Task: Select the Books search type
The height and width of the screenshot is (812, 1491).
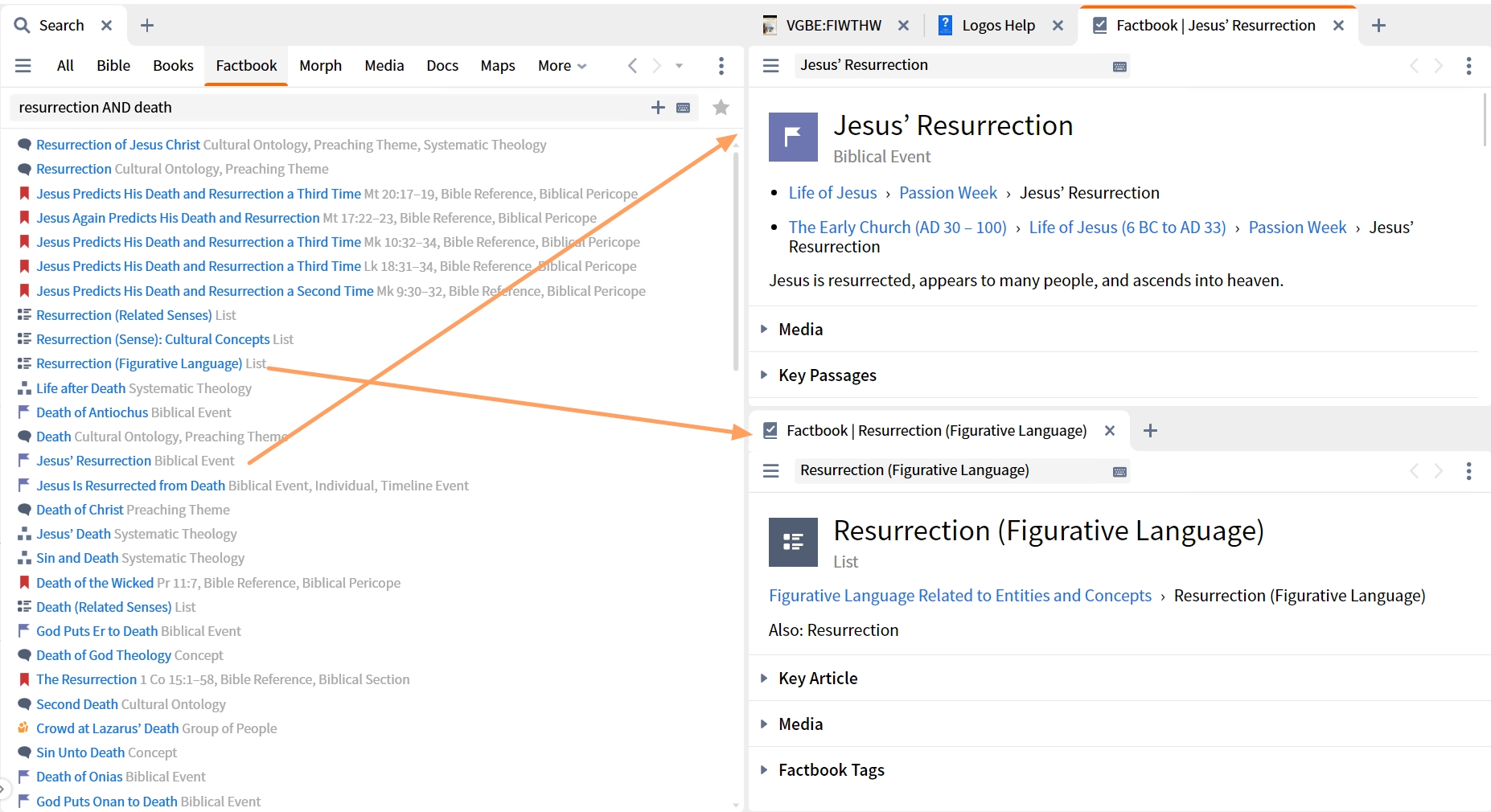Action: coord(173,66)
